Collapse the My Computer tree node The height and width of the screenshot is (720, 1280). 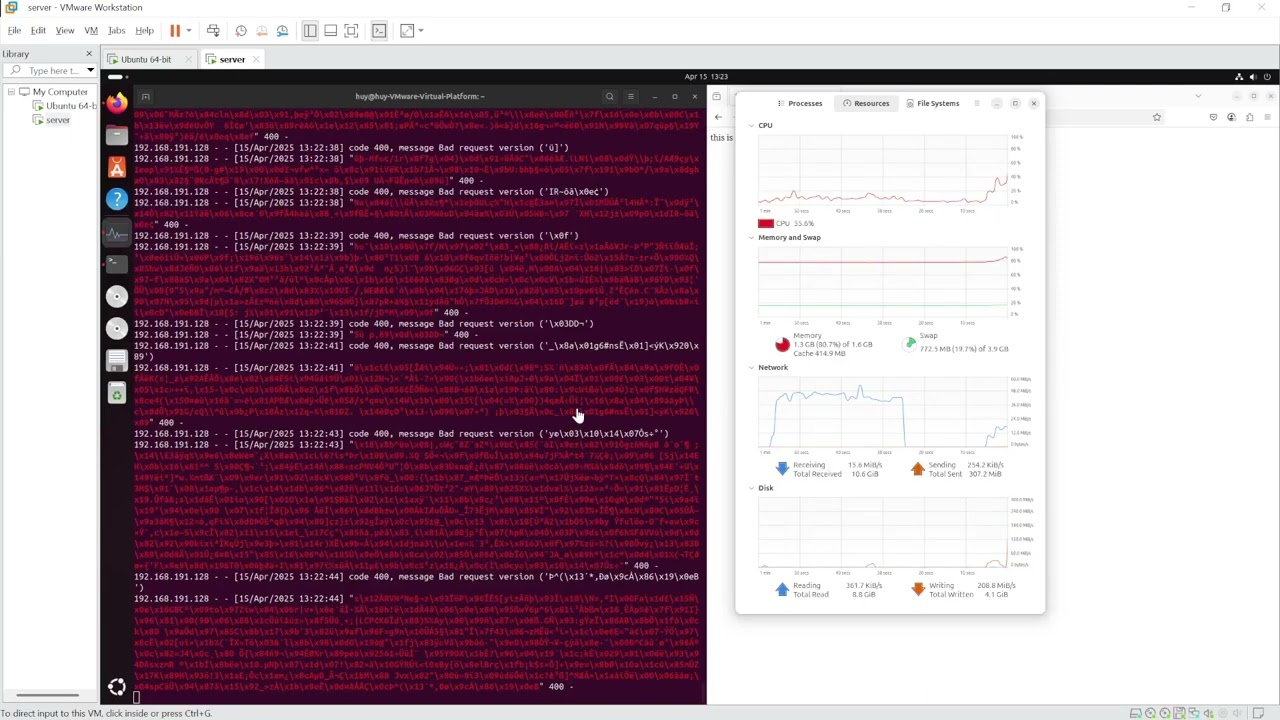pyautogui.click(x=11, y=92)
